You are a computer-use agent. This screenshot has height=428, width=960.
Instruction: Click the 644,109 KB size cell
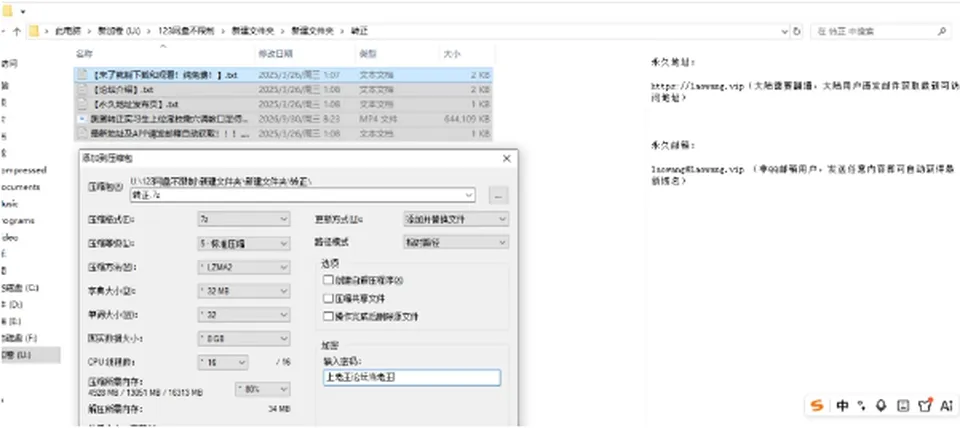point(467,118)
